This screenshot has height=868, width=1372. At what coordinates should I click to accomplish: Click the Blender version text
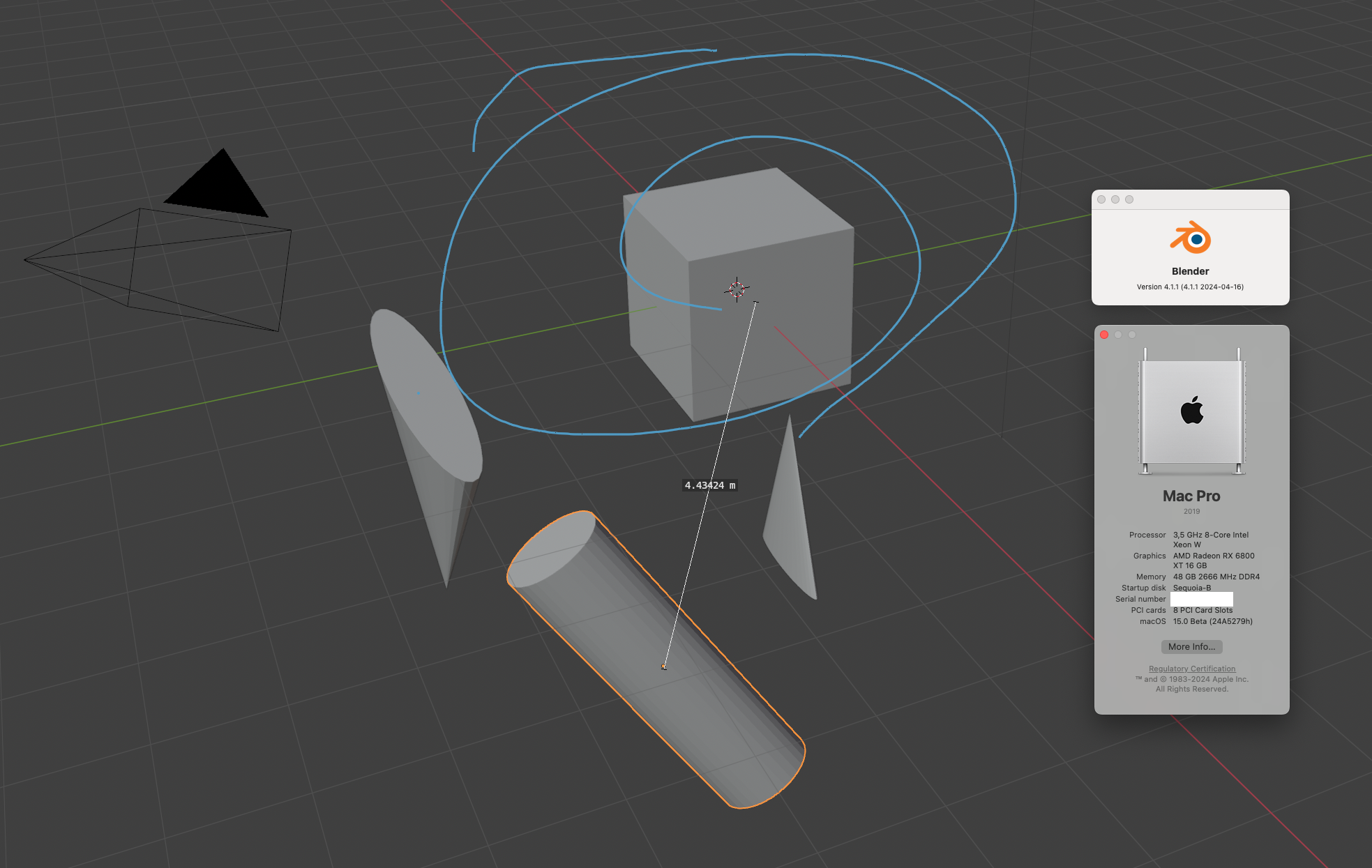point(1190,287)
